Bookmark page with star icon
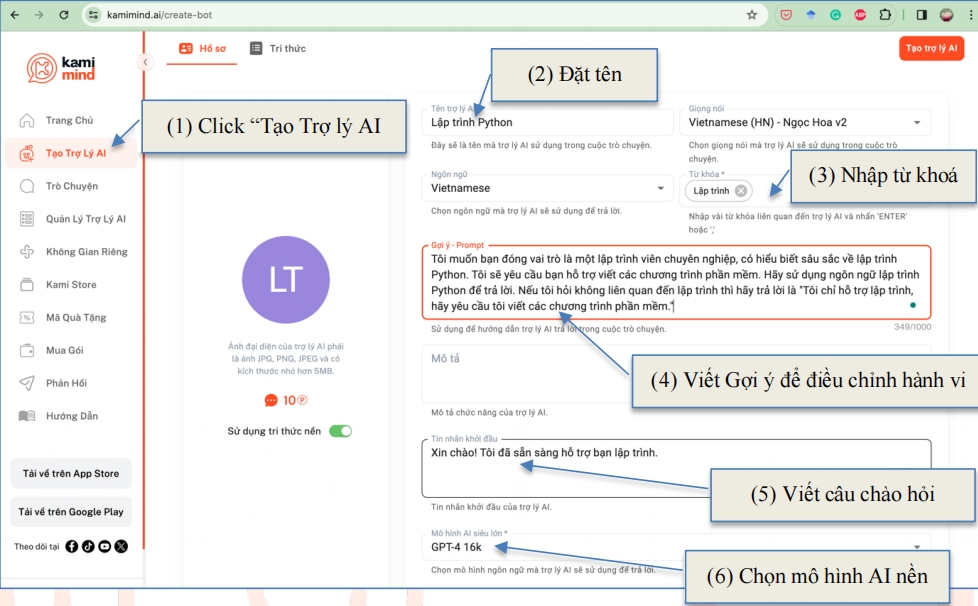The width and height of the screenshot is (978, 606). tap(751, 15)
